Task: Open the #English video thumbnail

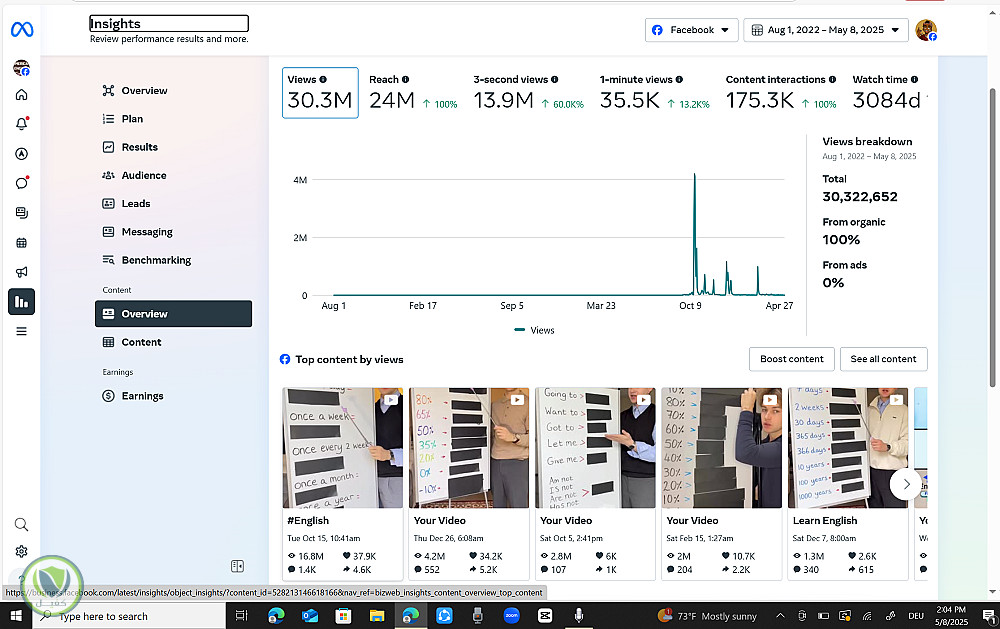Action: [342, 447]
